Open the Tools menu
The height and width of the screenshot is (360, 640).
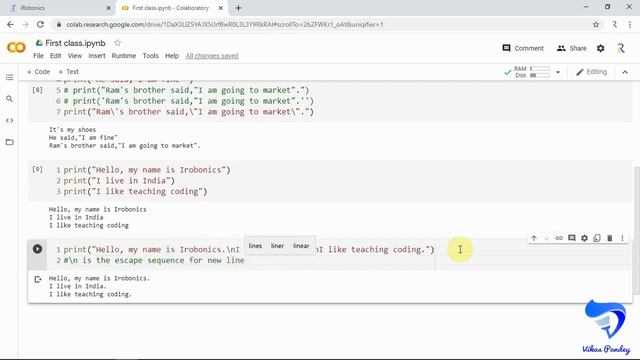click(150, 56)
